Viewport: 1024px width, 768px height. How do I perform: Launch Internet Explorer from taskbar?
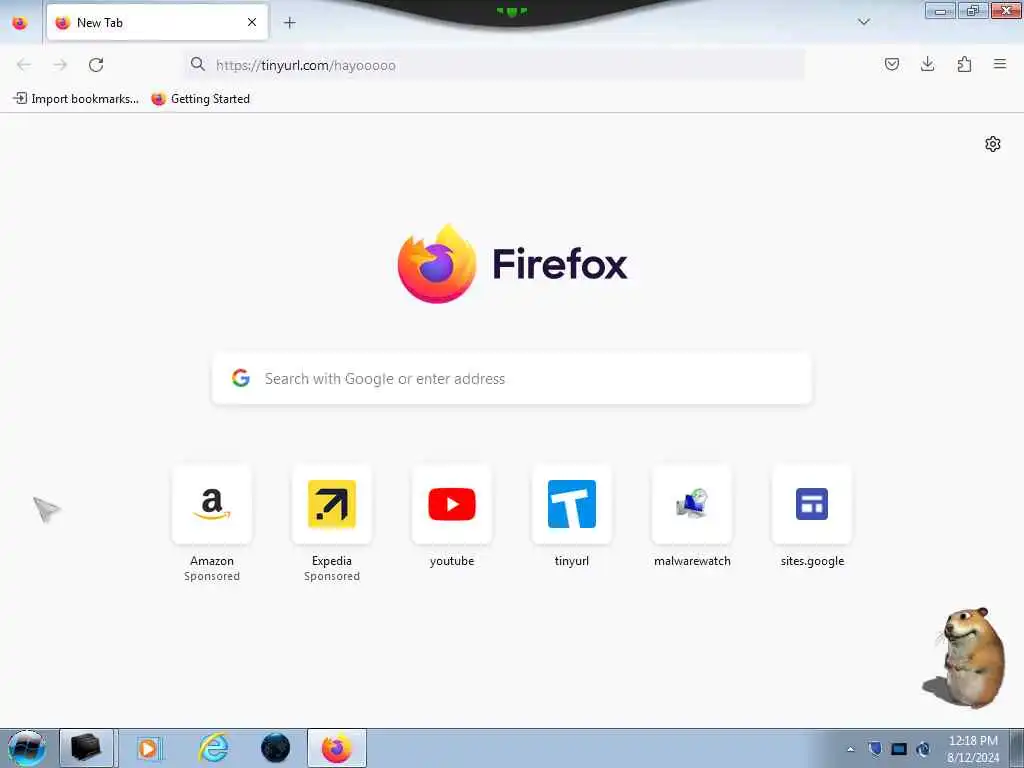click(214, 748)
